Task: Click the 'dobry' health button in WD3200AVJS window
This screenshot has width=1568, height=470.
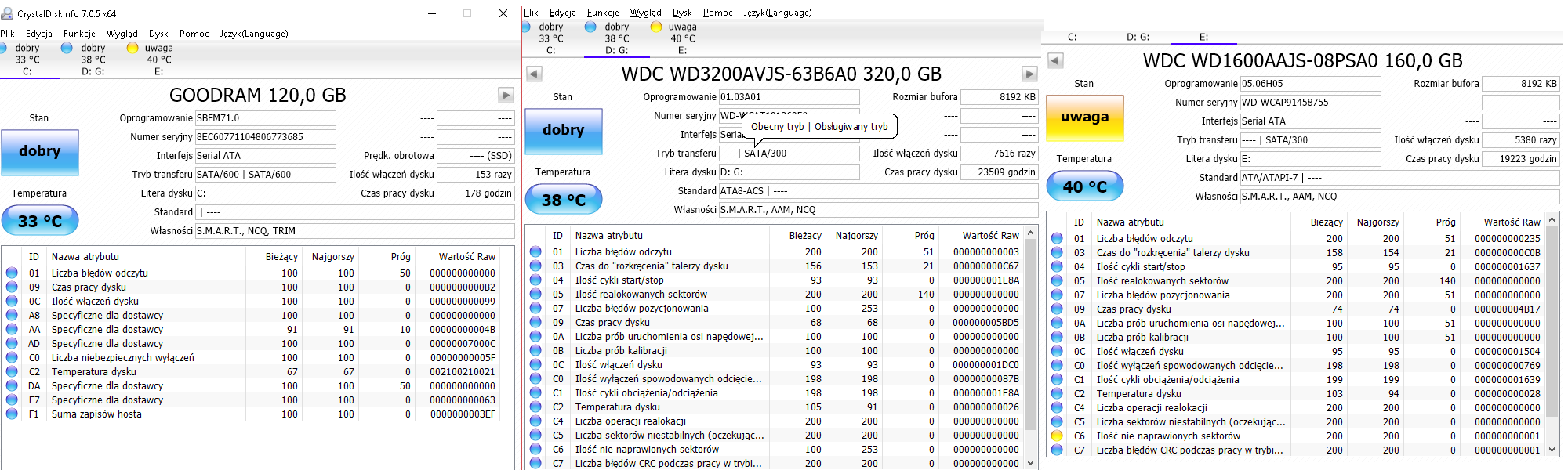Action: click(x=564, y=130)
